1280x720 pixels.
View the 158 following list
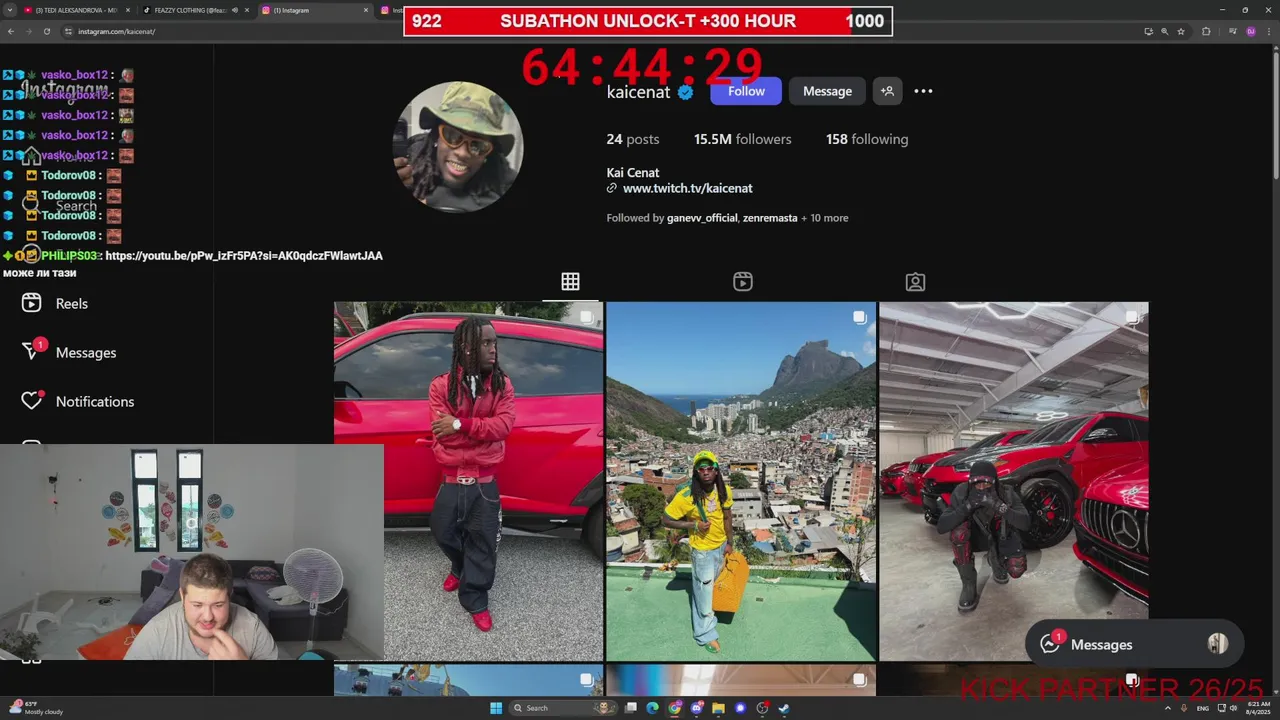[867, 139]
